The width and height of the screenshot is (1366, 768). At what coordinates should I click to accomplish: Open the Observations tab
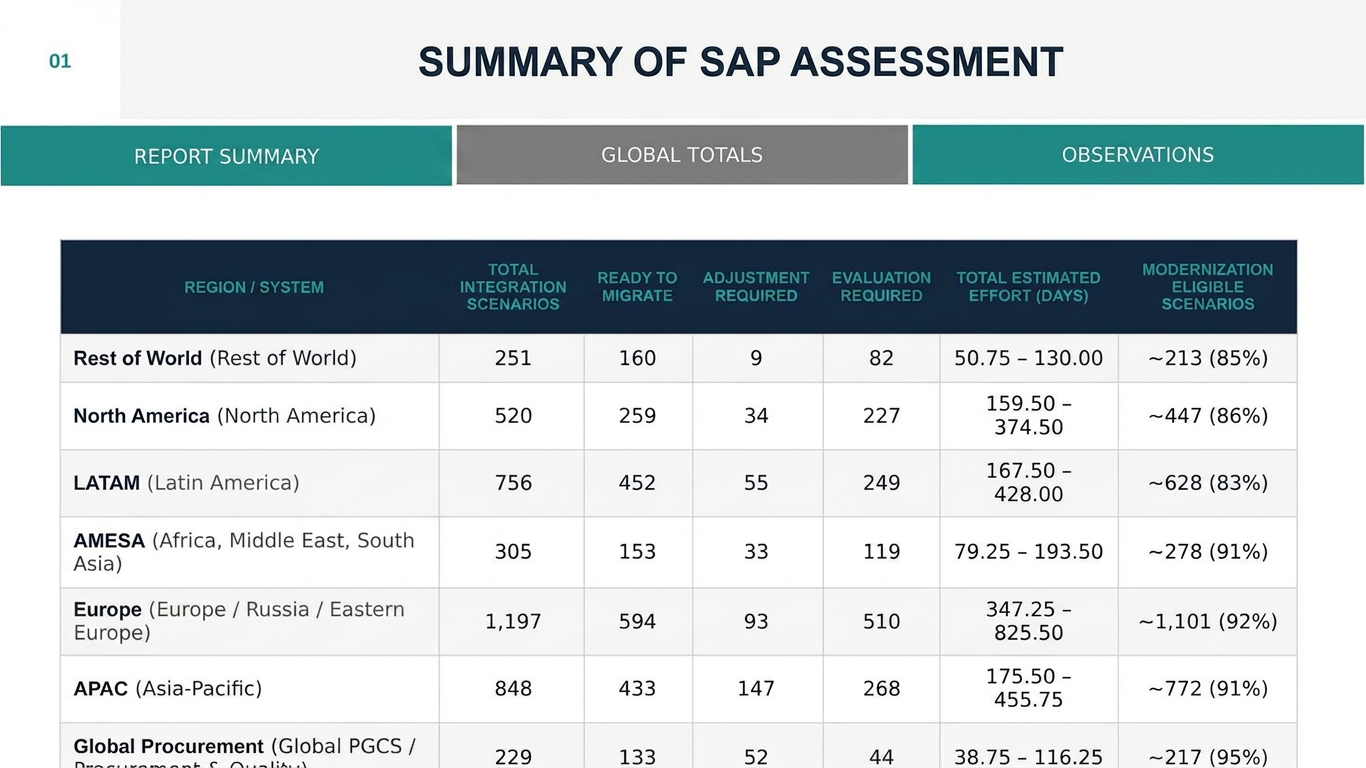click(x=1138, y=155)
